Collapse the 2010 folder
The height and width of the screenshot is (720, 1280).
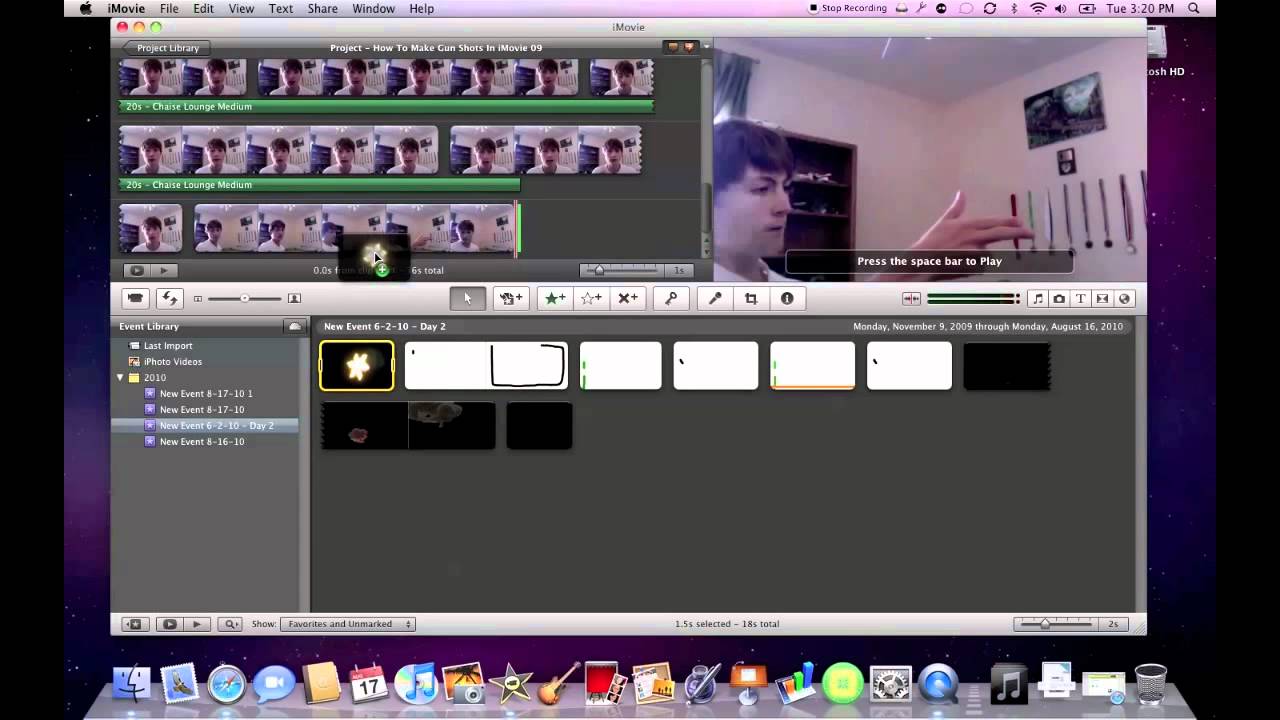point(120,378)
